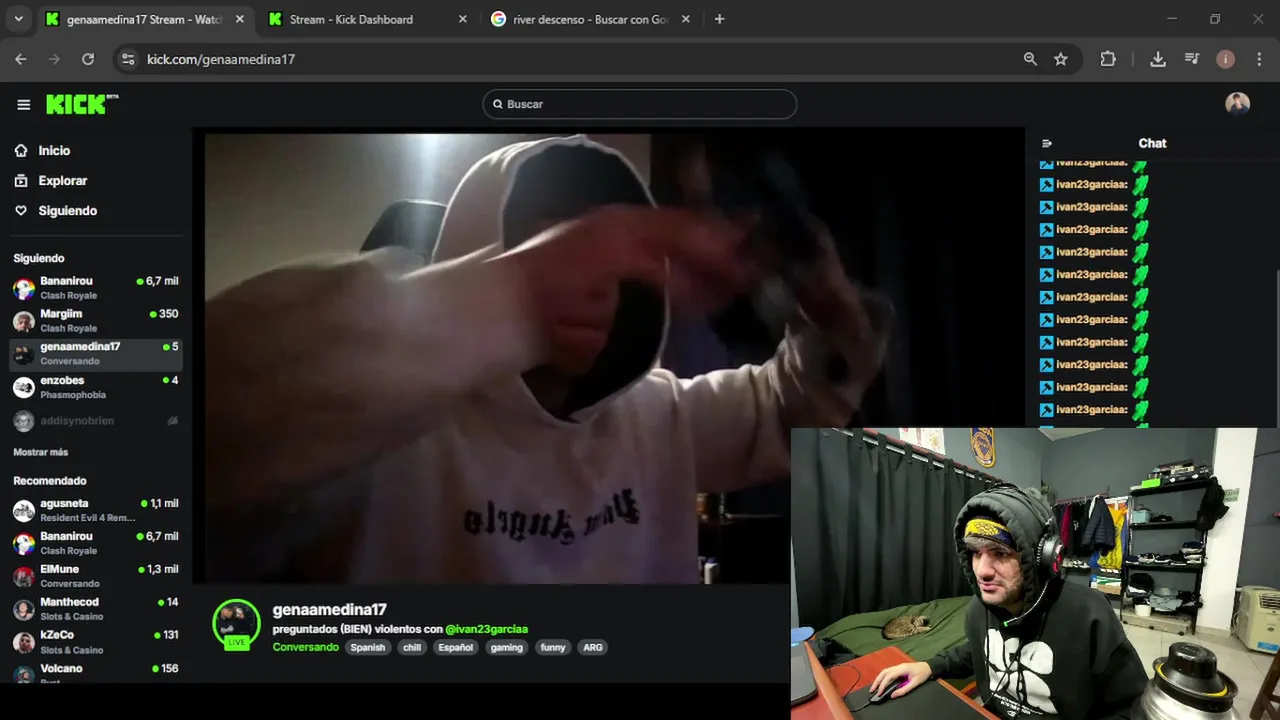Open @ivan23garciaa mention link

point(486,629)
